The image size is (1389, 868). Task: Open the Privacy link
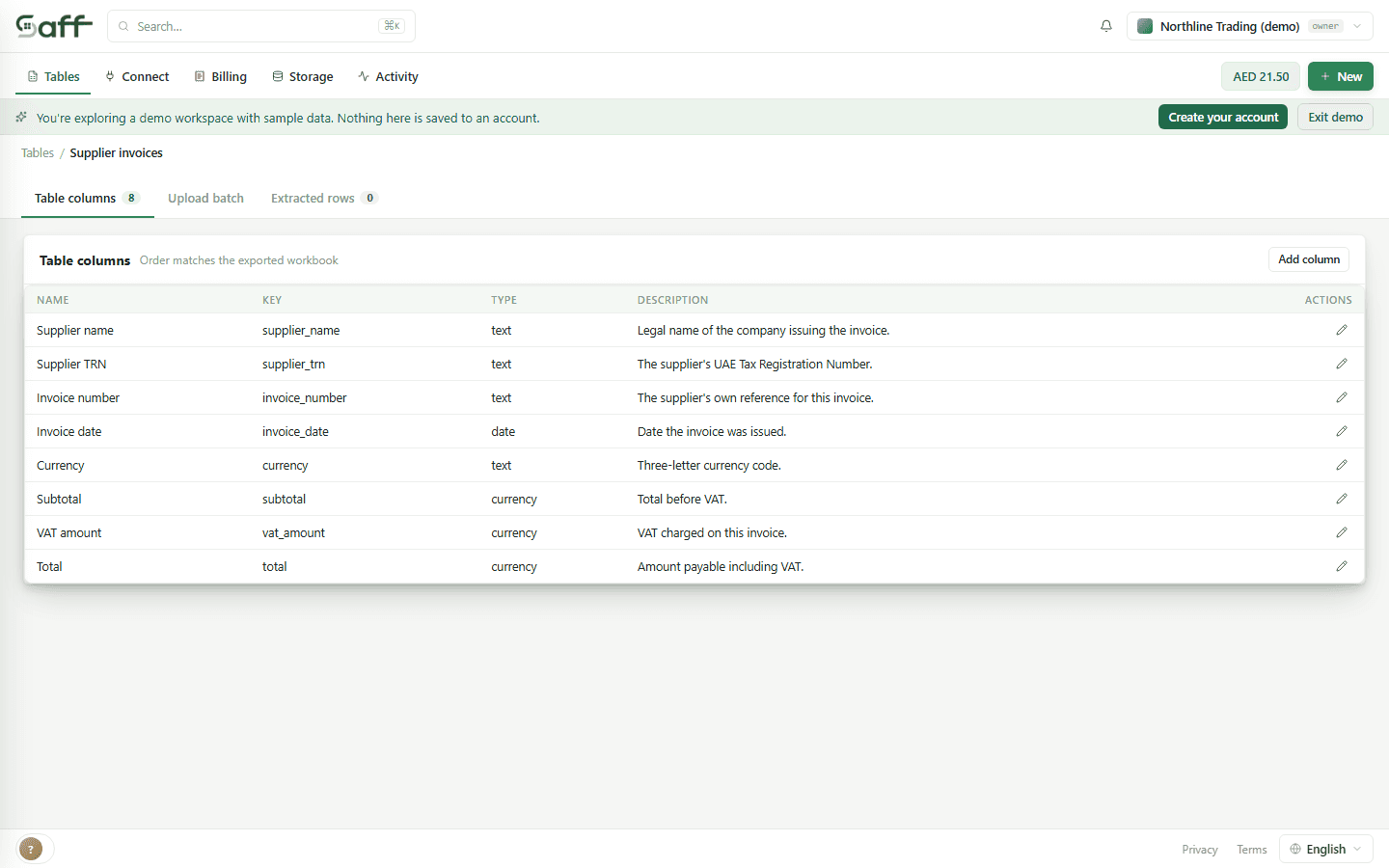[1200, 850]
